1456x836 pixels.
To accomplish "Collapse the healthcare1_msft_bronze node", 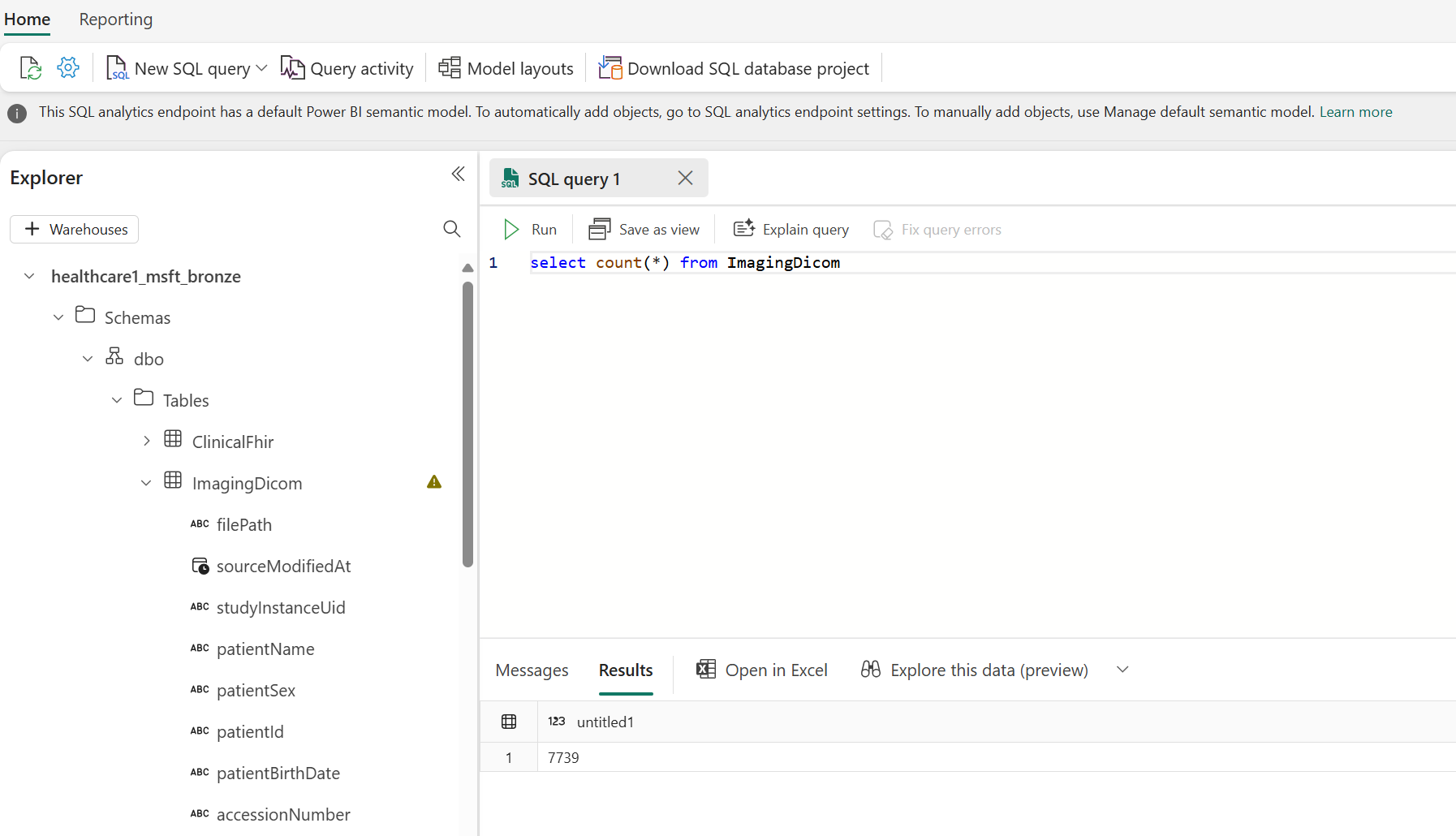I will tap(29, 276).
